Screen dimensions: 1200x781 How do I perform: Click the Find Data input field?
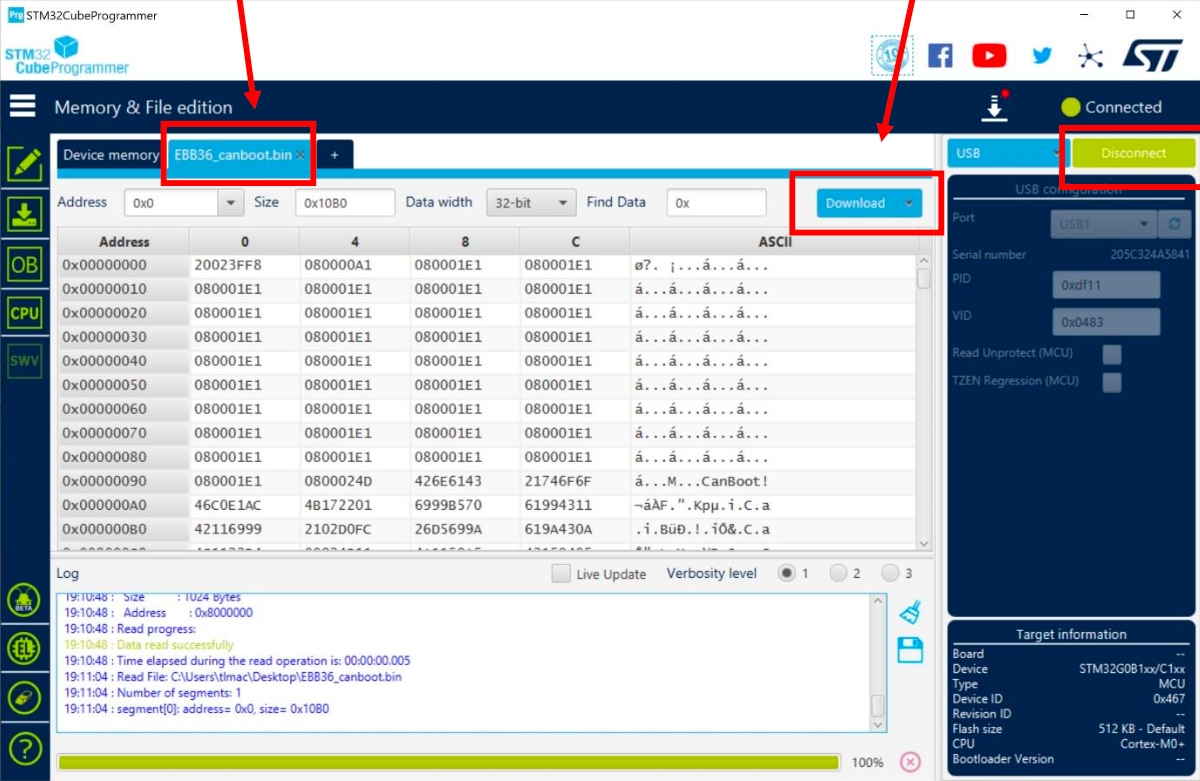716,203
